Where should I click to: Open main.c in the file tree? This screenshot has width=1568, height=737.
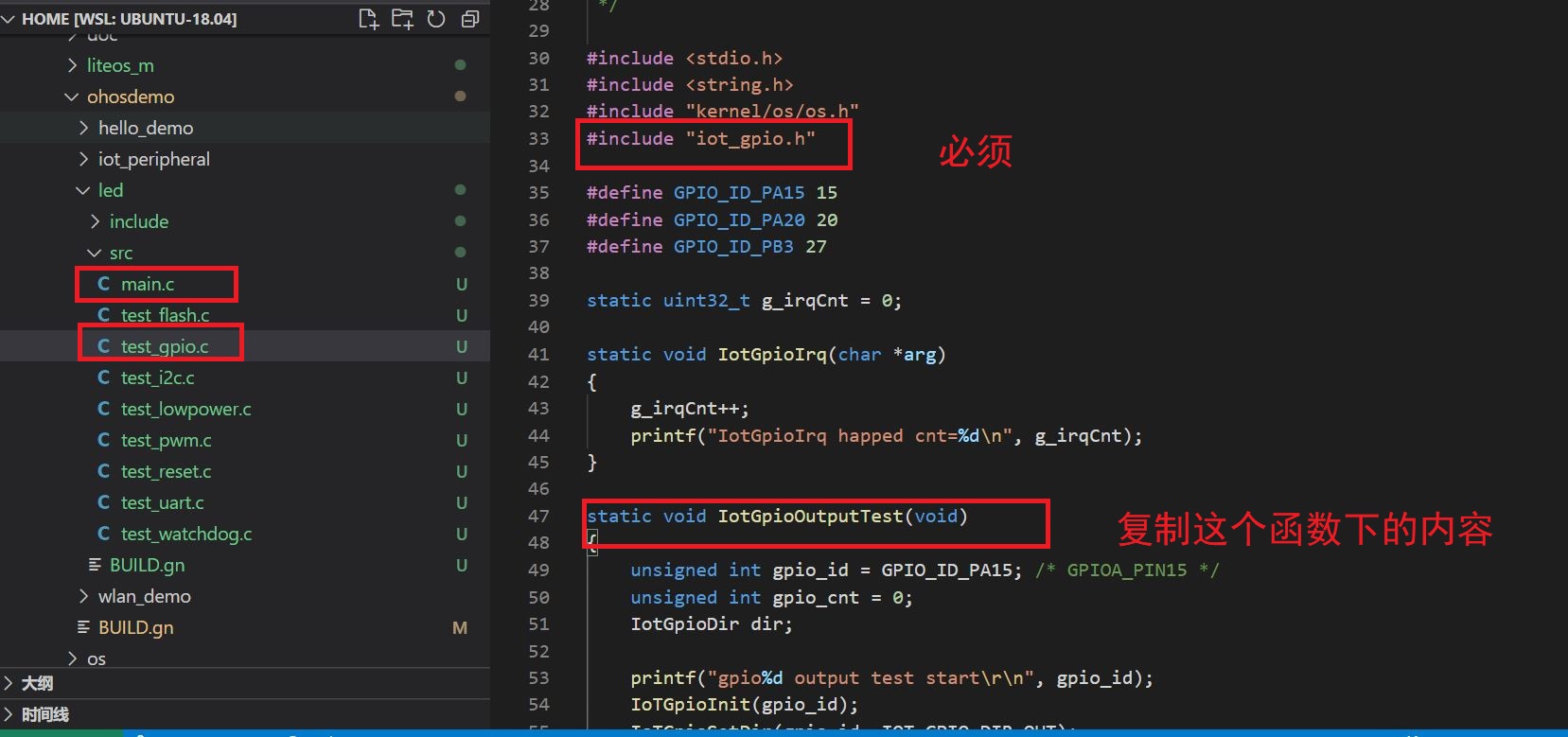tap(148, 284)
